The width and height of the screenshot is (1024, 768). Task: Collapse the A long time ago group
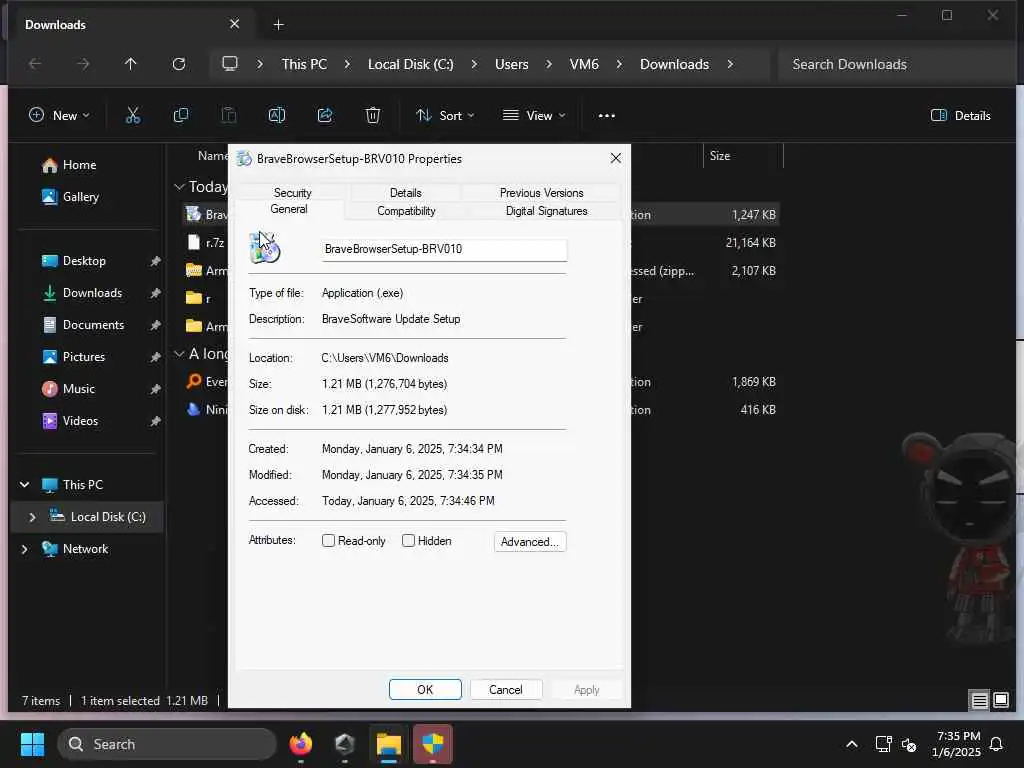point(179,354)
